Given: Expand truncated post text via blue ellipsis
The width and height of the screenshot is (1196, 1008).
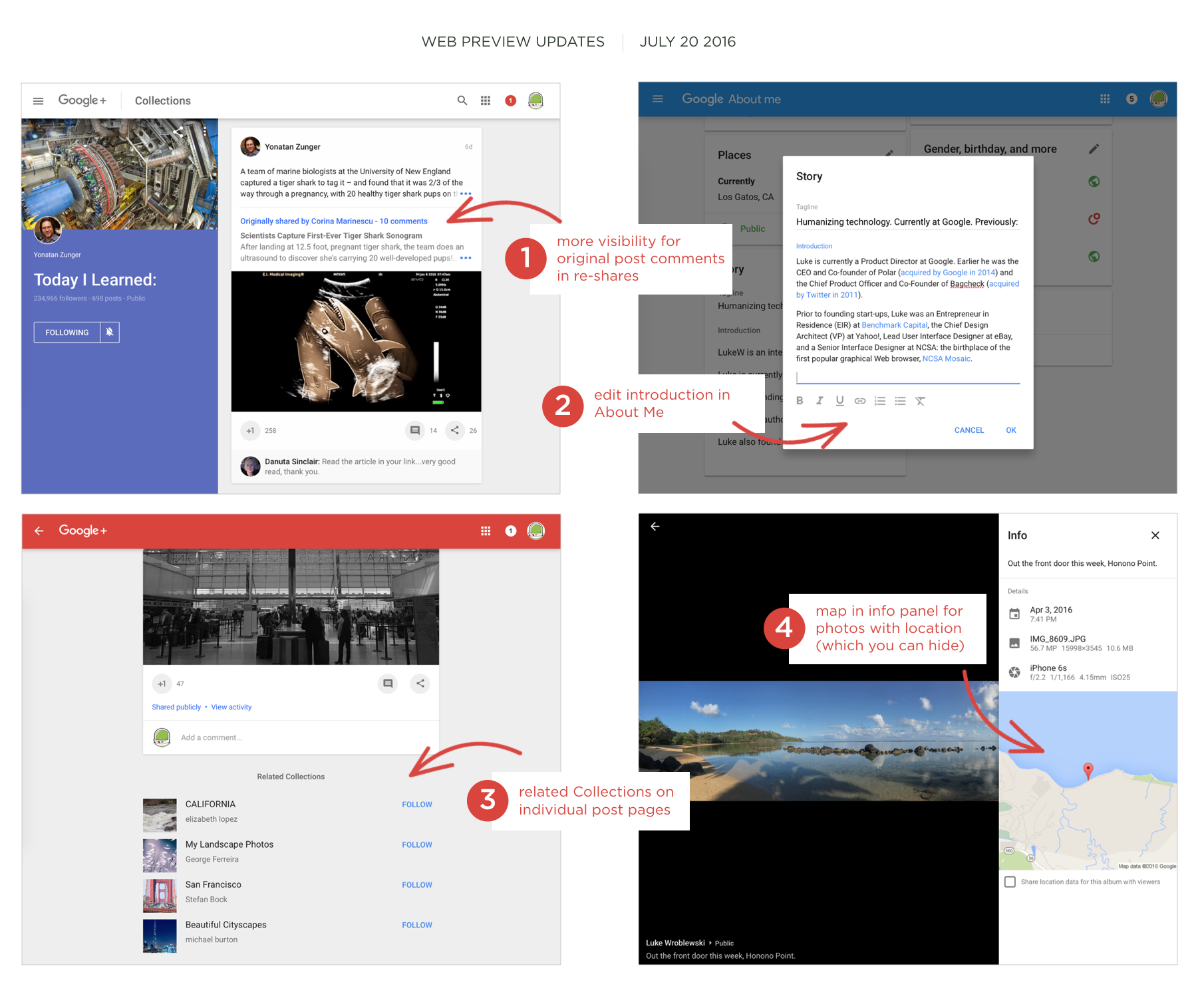Looking at the screenshot, I should pos(466,193).
